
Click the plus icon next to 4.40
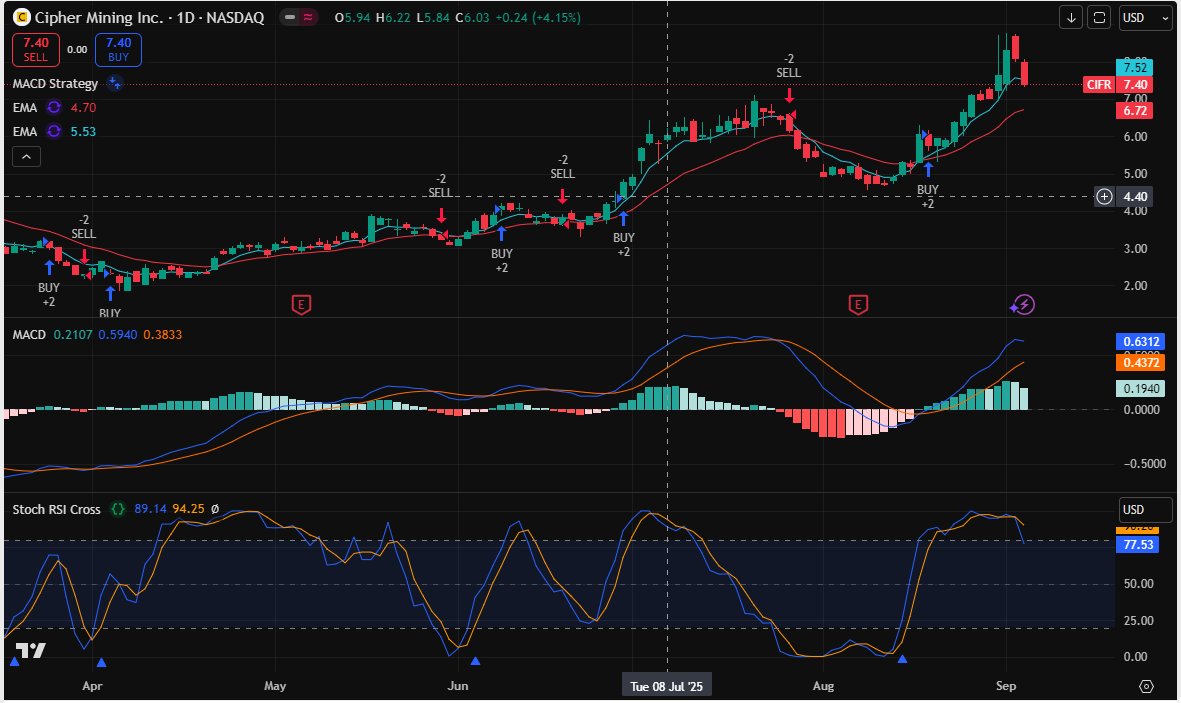click(1104, 197)
